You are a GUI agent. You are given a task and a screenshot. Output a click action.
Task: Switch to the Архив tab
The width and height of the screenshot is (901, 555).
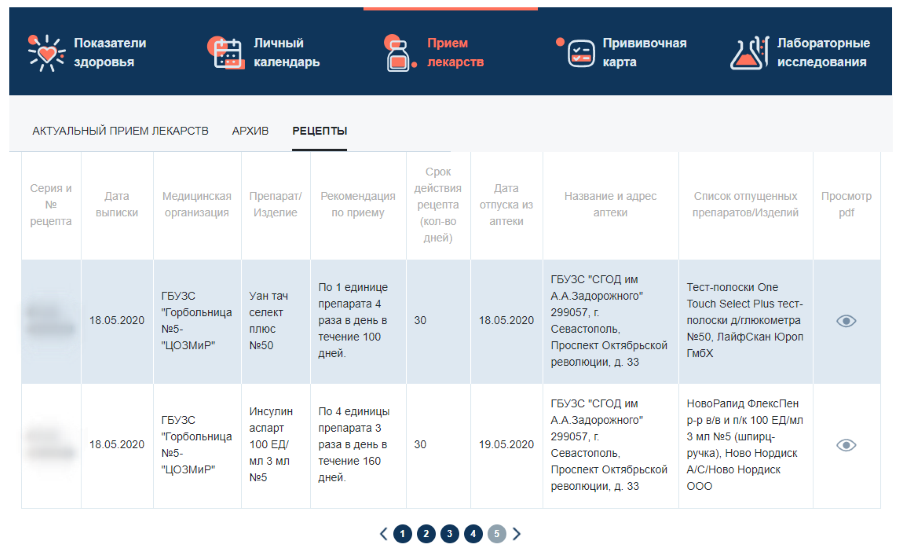(250, 131)
